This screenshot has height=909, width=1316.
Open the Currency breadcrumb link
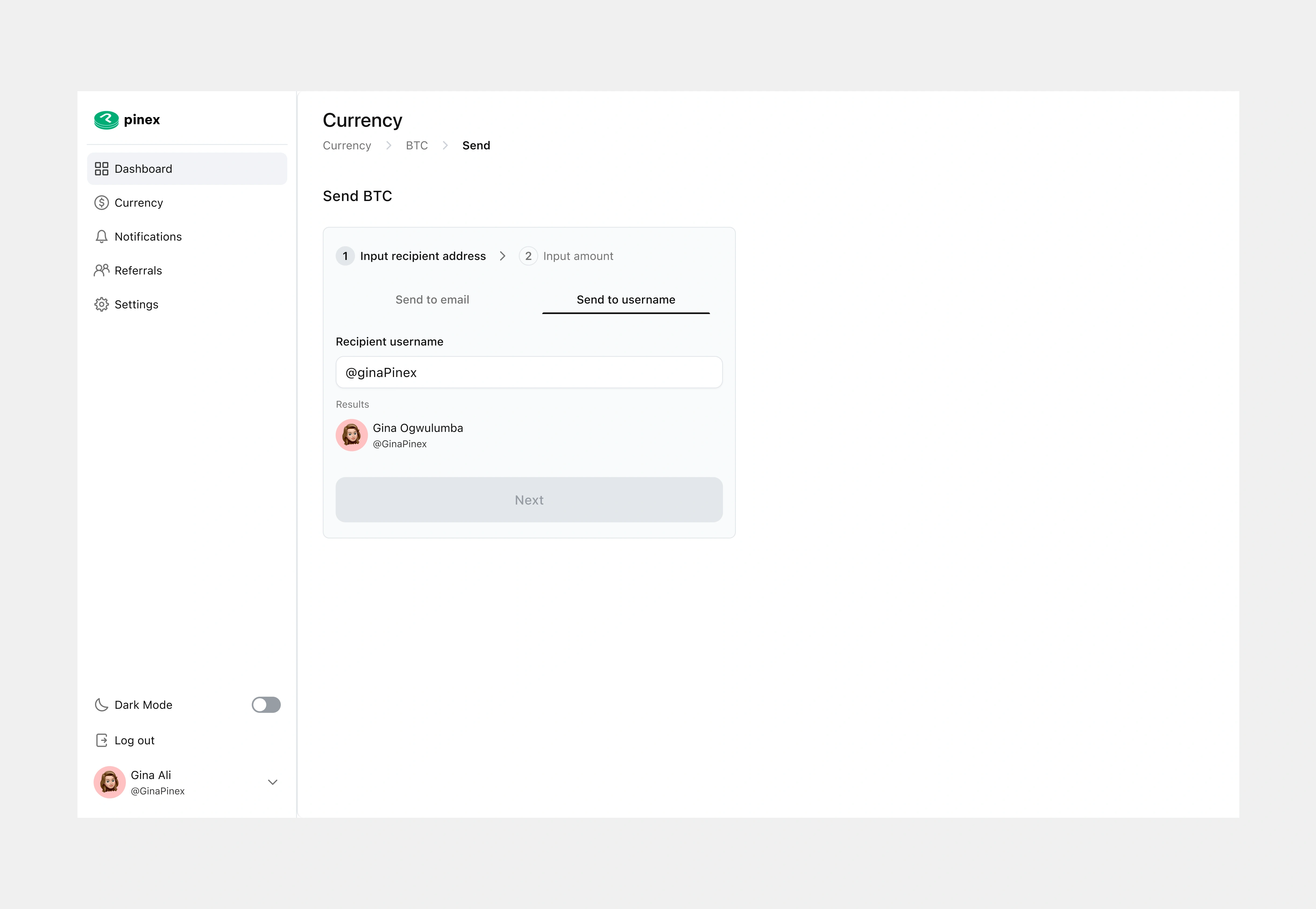tap(347, 145)
